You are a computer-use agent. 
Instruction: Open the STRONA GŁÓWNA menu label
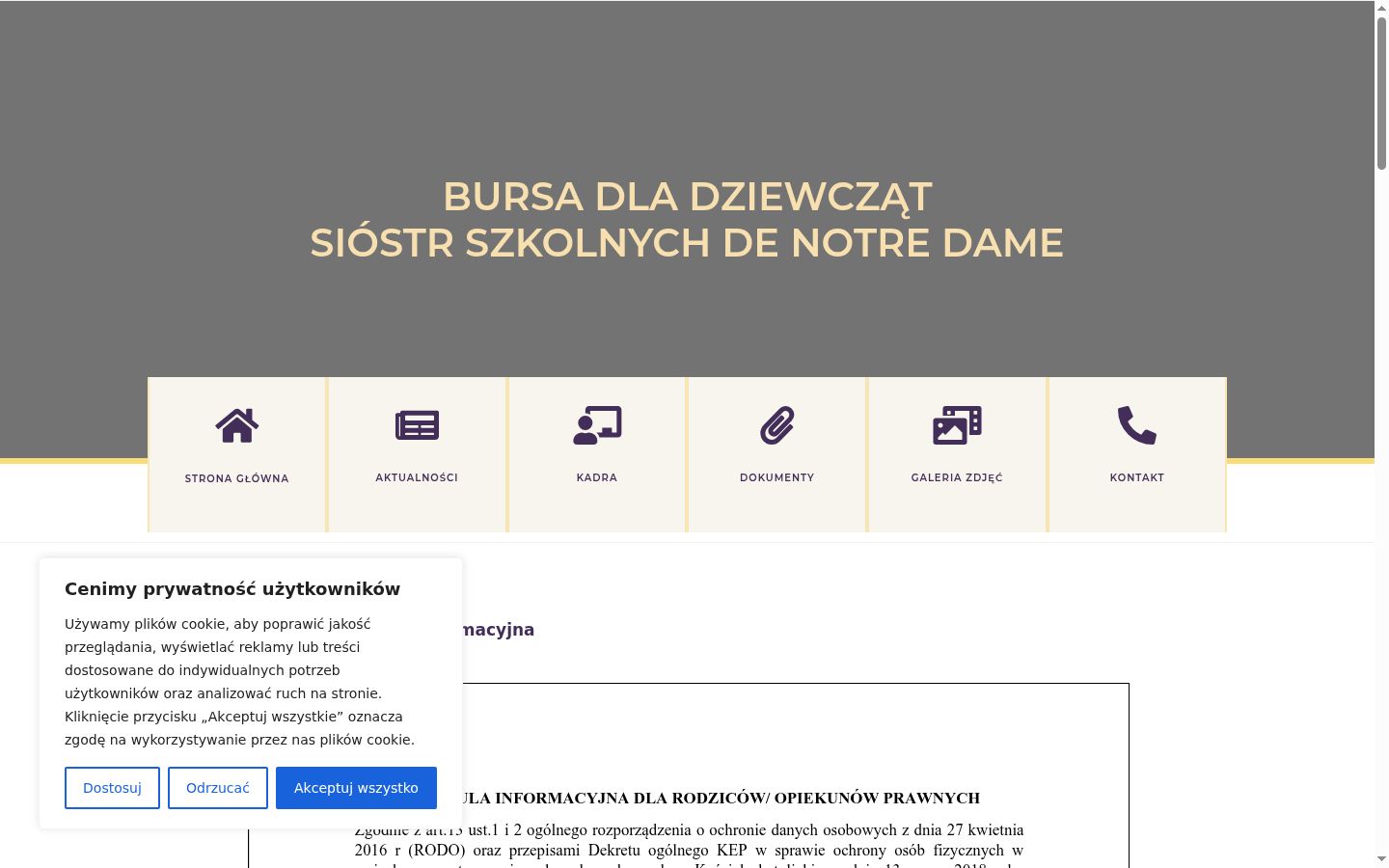(237, 478)
